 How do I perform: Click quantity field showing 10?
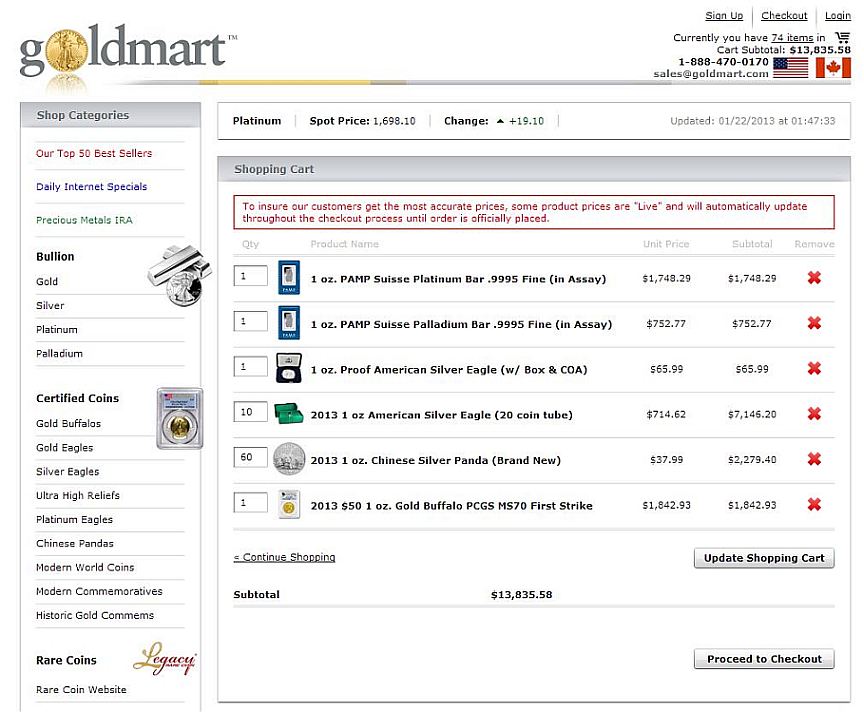251,412
